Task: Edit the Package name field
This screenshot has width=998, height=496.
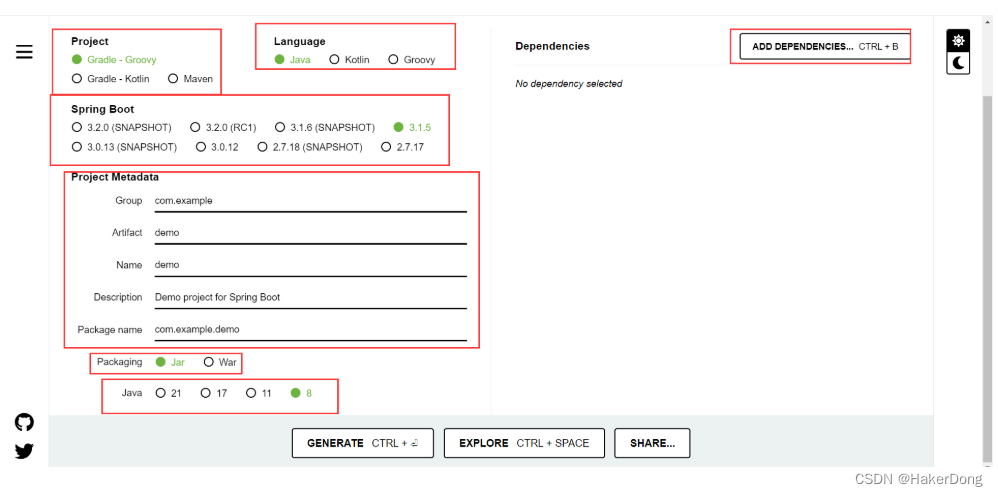Action: (x=311, y=329)
